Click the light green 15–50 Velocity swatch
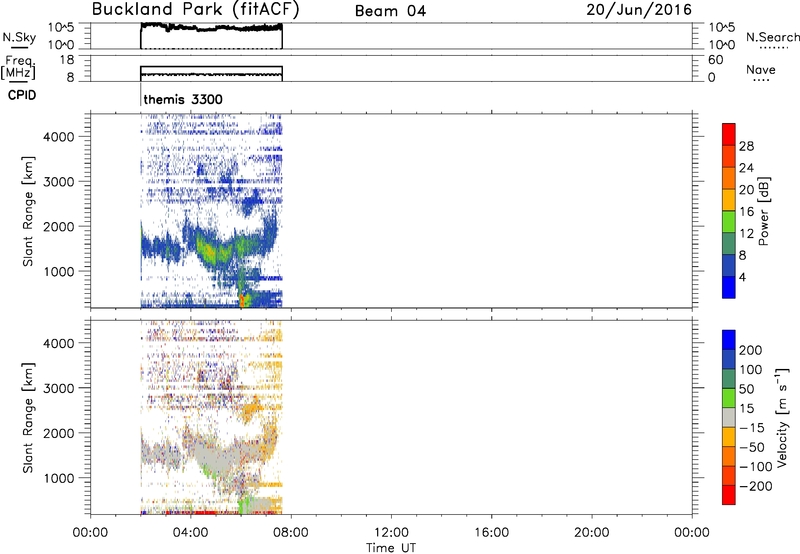Screen dimensions: 800x554 click(729, 398)
